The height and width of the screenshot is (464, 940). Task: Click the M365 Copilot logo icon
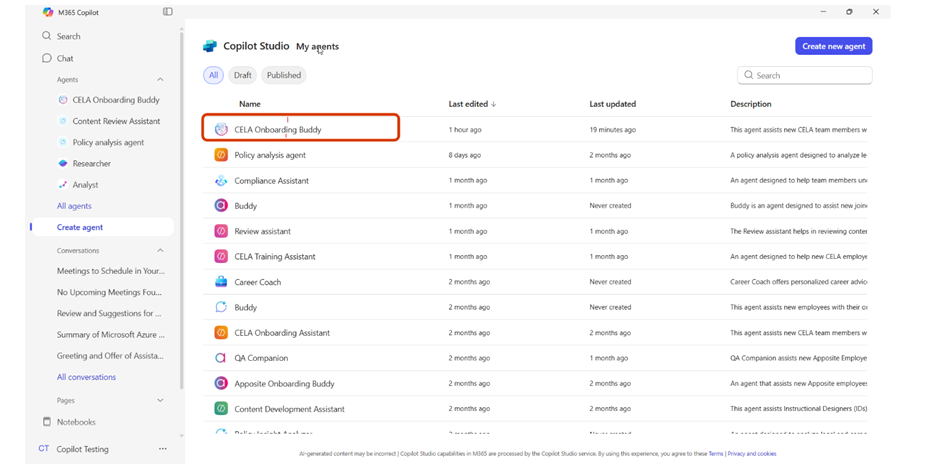pos(48,12)
